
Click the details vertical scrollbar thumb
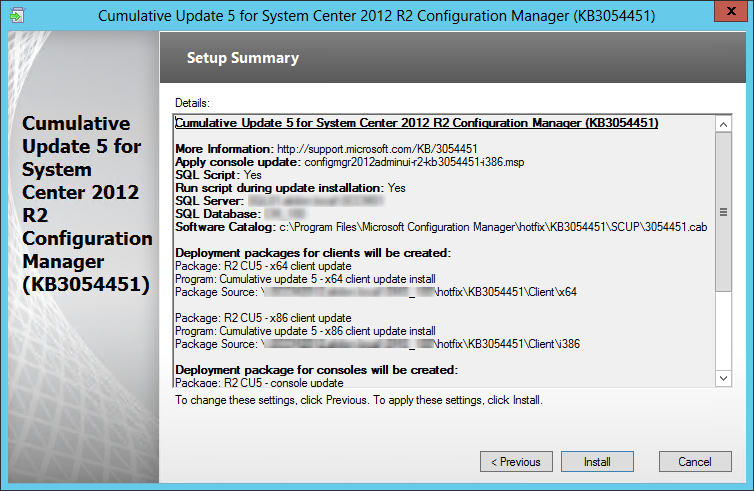pos(723,212)
